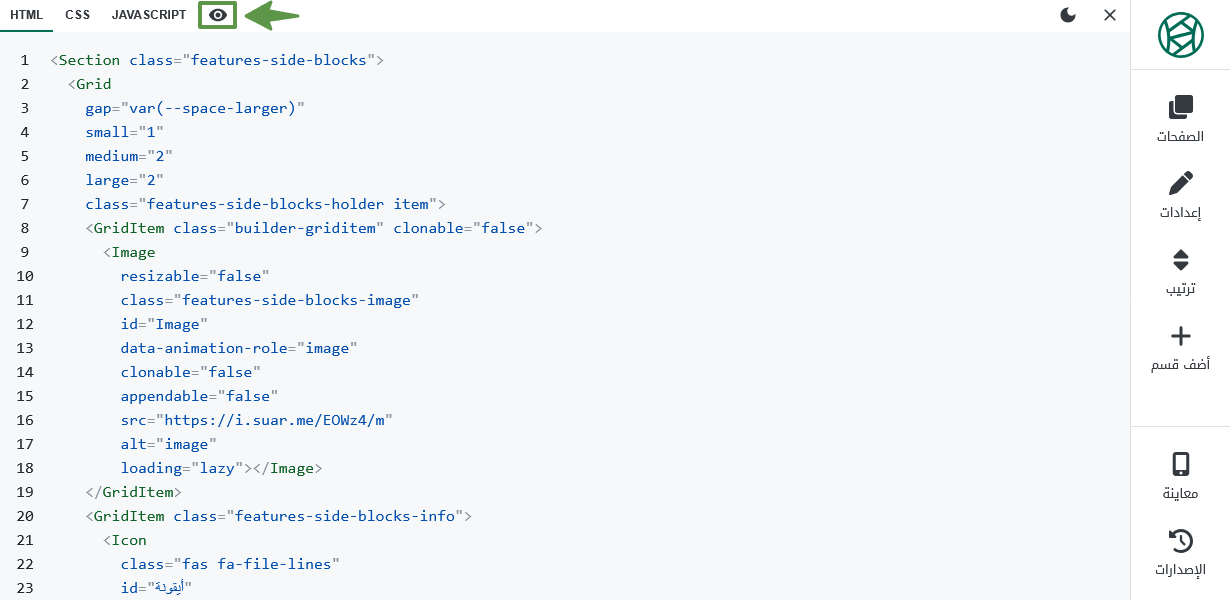
Task: Select the HTML tab
Action: click(26, 15)
